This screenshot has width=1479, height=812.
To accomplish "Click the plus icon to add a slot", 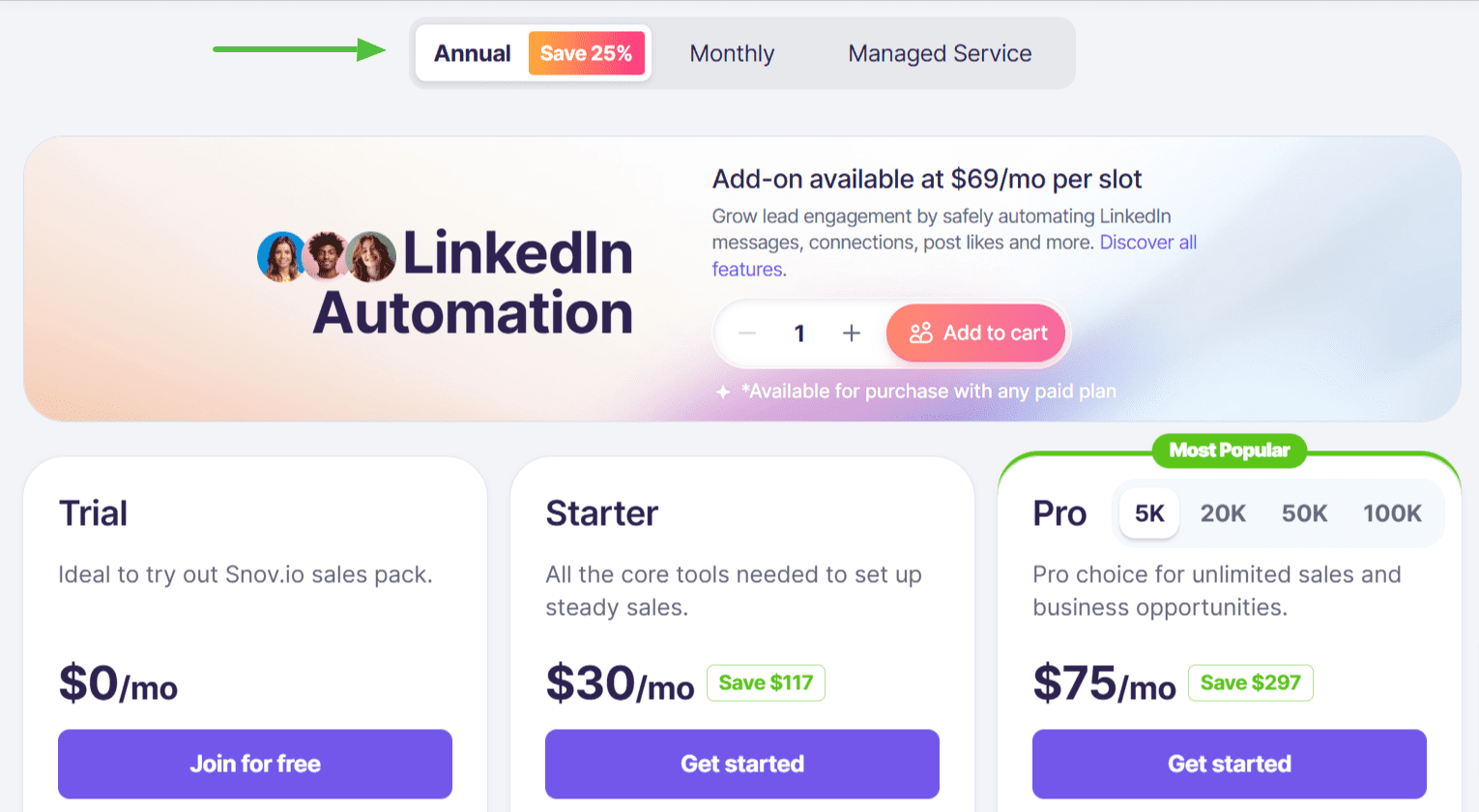I will [x=851, y=333].
